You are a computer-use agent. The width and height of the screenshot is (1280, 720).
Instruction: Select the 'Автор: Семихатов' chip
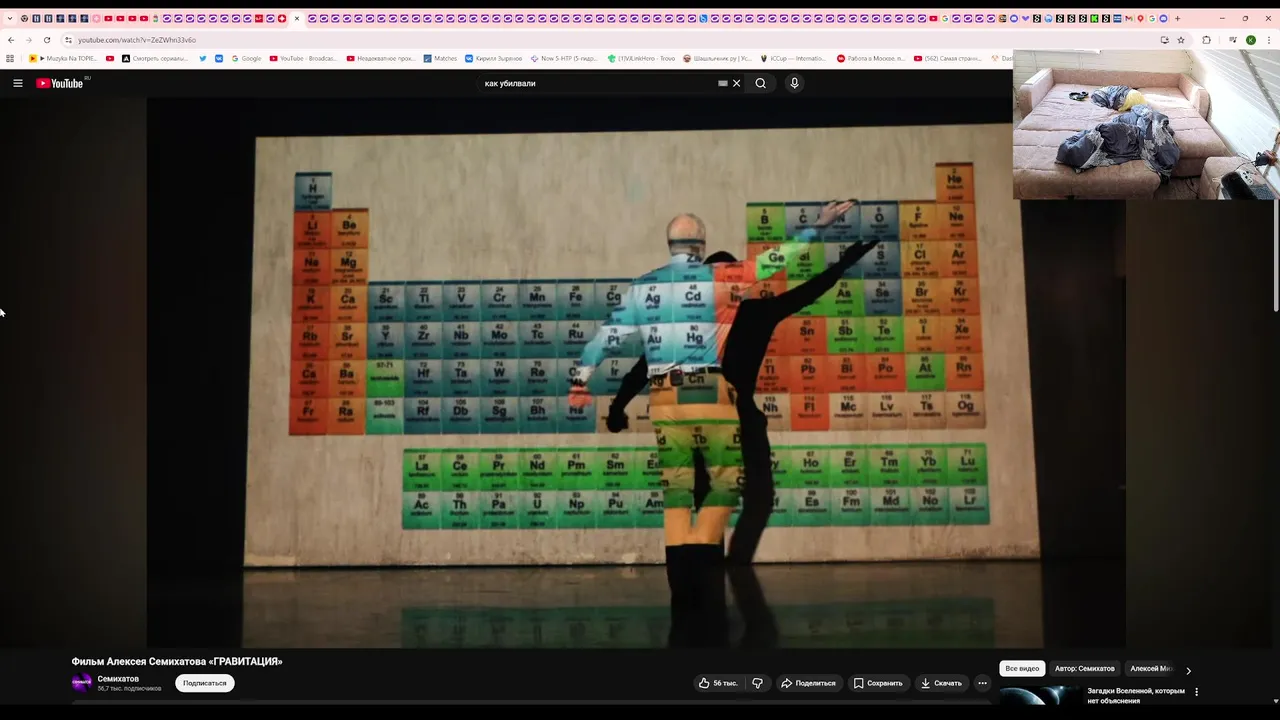point(1084,668)
